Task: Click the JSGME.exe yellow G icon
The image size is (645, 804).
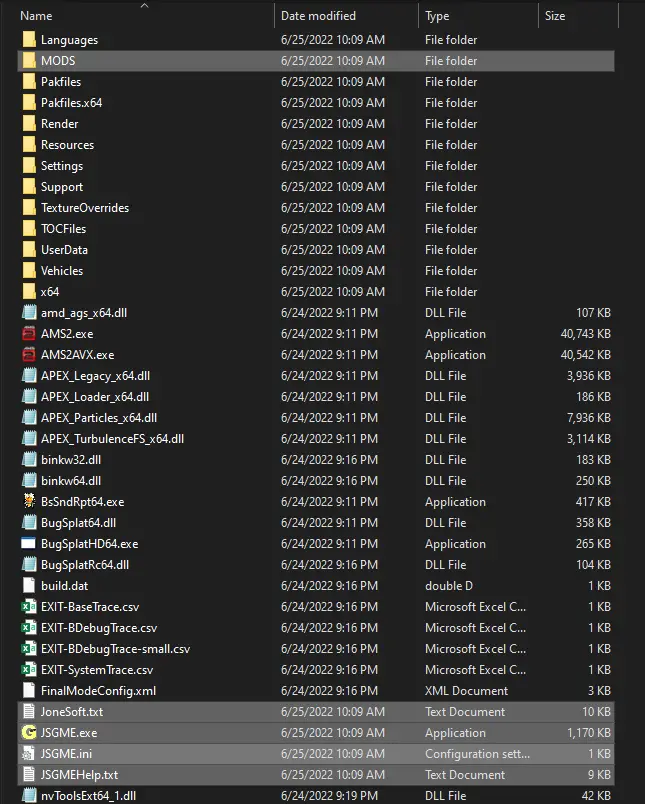Action: click(29, 733)
